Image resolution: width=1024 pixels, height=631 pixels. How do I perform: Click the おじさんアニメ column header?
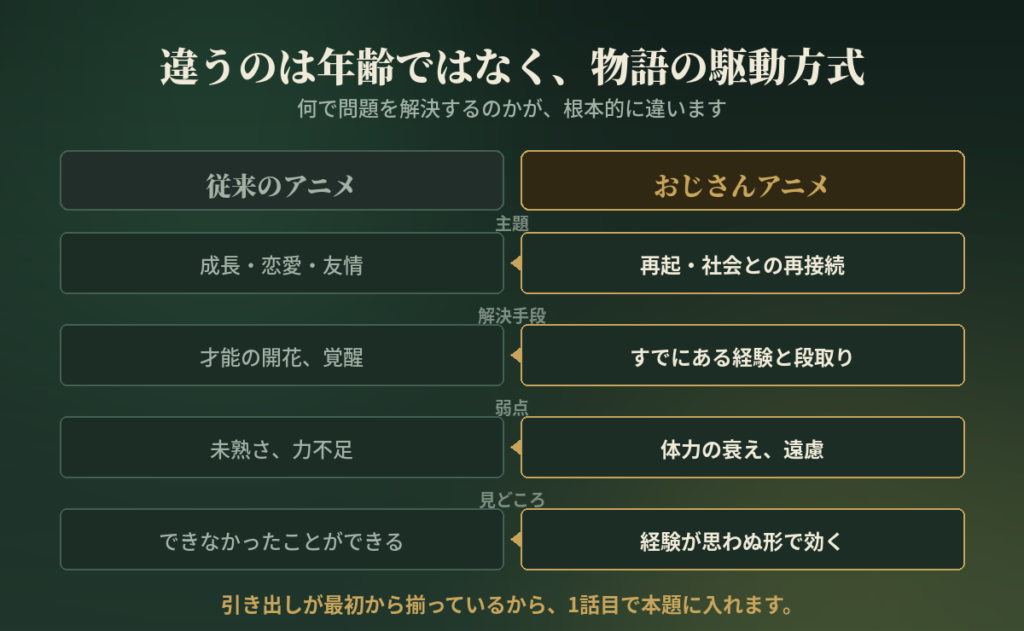coord(743,180)
